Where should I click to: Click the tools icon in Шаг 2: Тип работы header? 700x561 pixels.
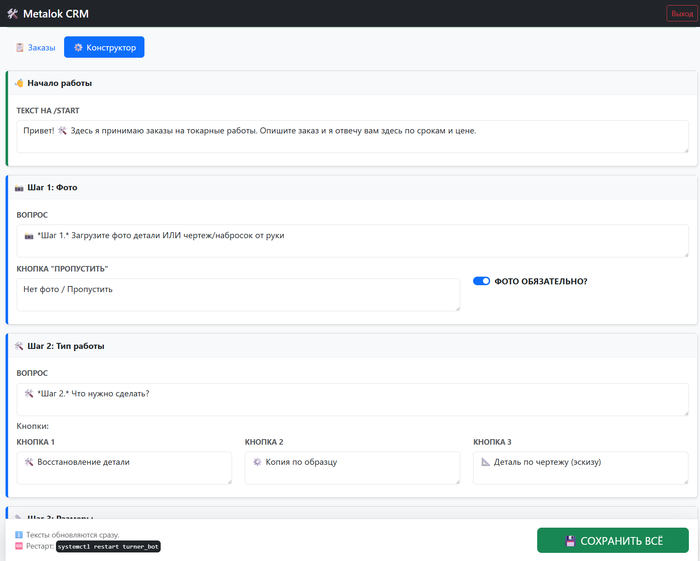(19, 346)
